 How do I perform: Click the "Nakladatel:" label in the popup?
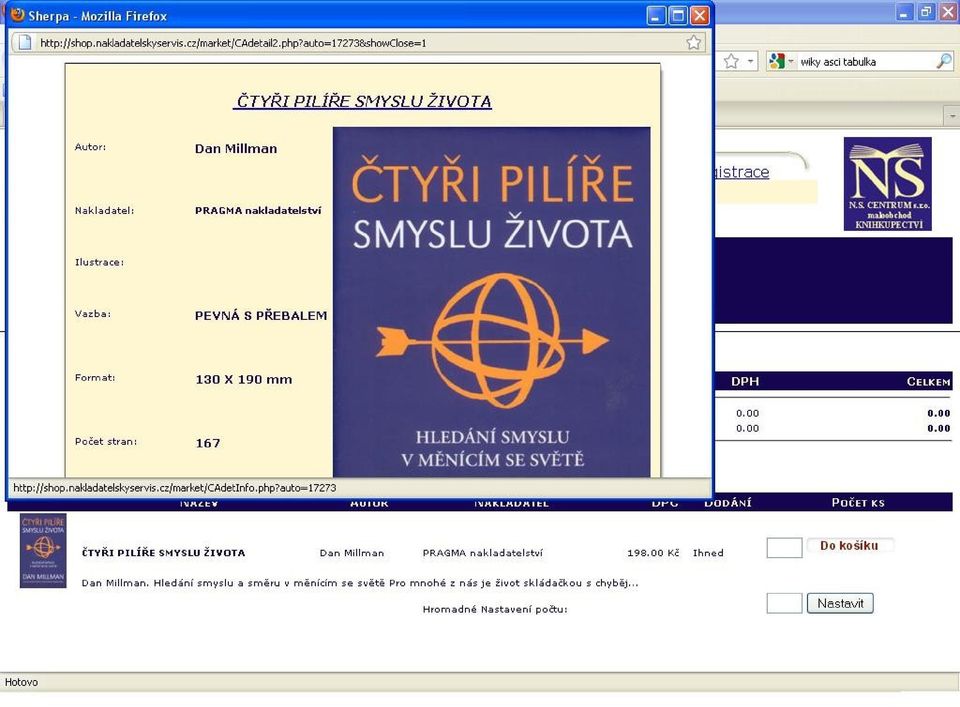point(104,211)
